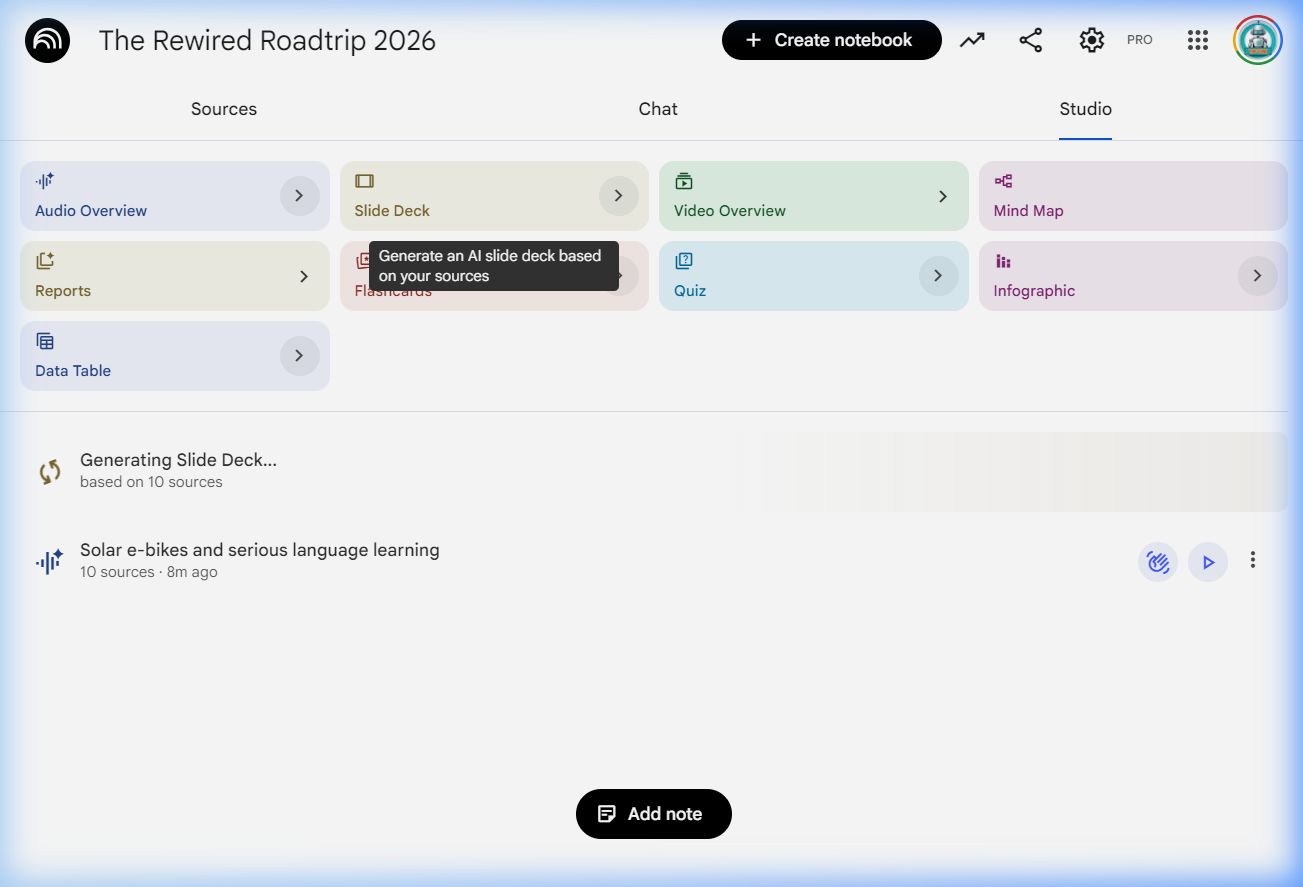Expand Slide Deck customization chevron
This screenshot has height=887, width=1303.
pyautogui.click(x=618, y=196)
